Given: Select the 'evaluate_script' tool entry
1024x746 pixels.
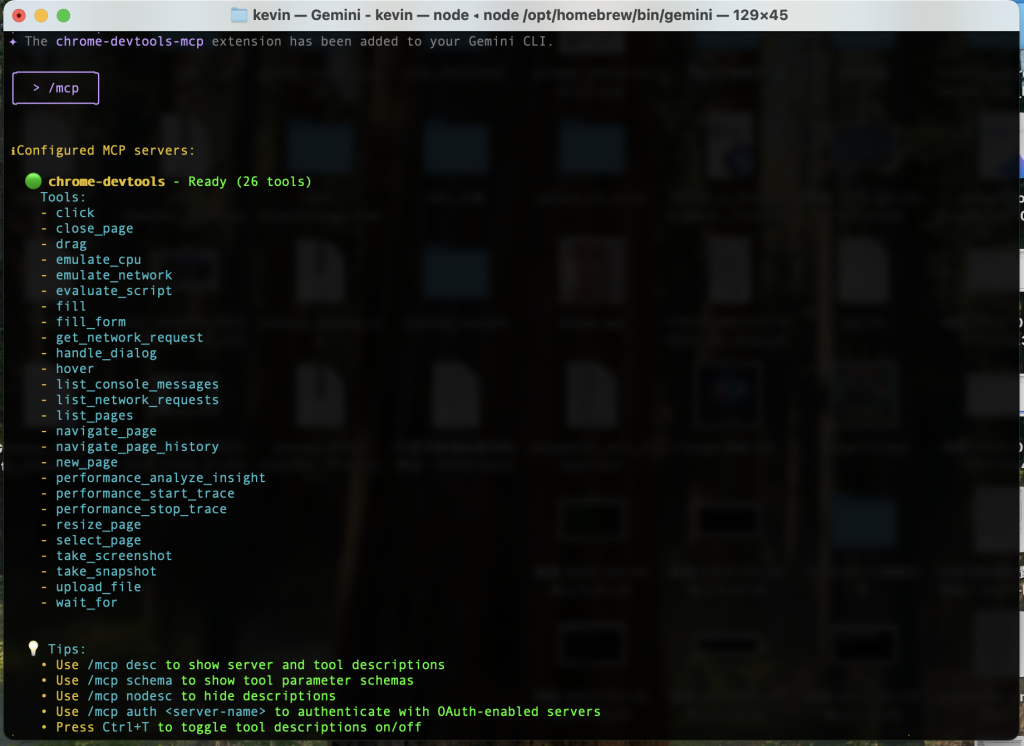Looking at the screenshot, I should pyautogui.click(x=114, y=291).
